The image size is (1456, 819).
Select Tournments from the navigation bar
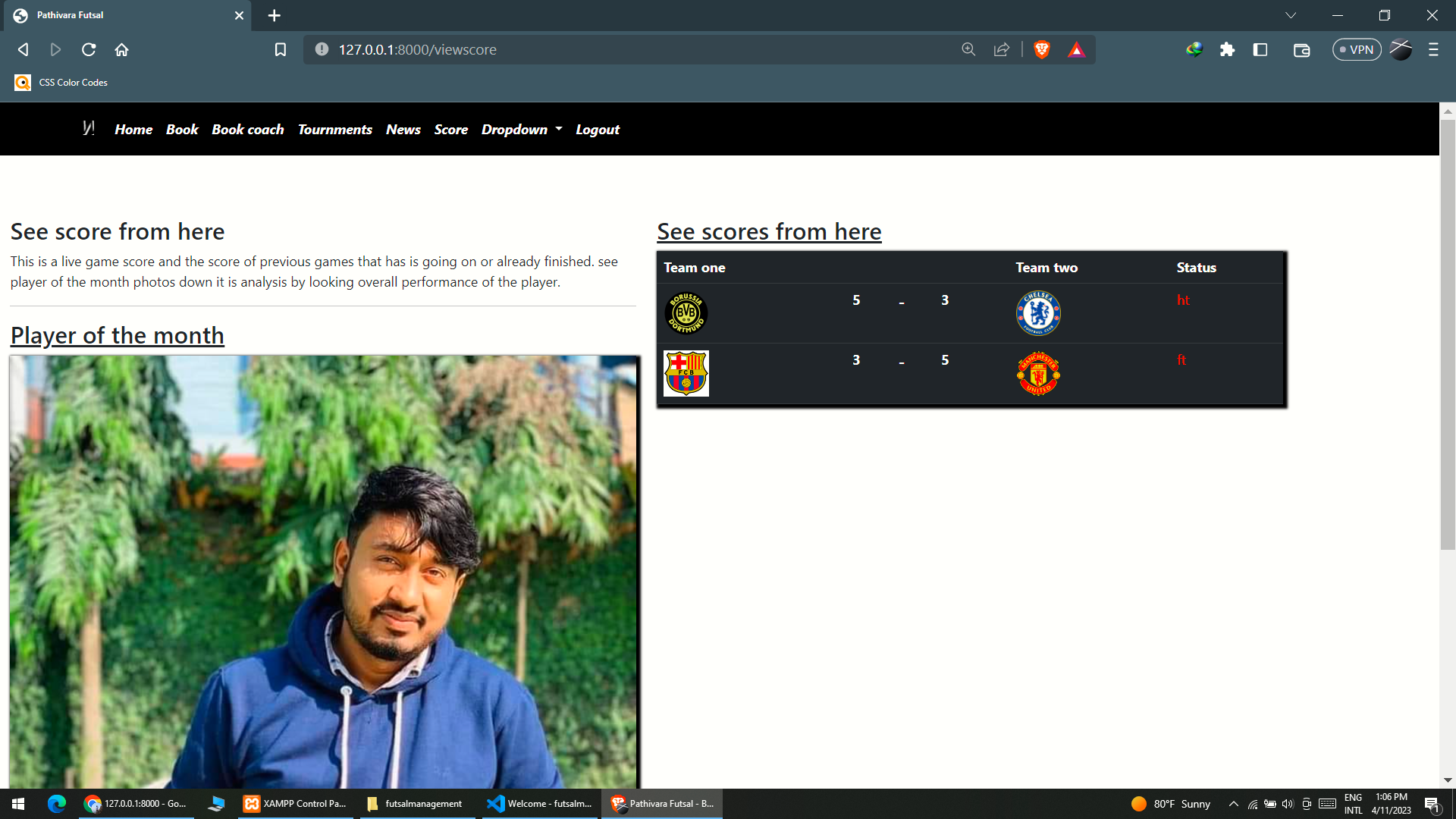(334, 129)
